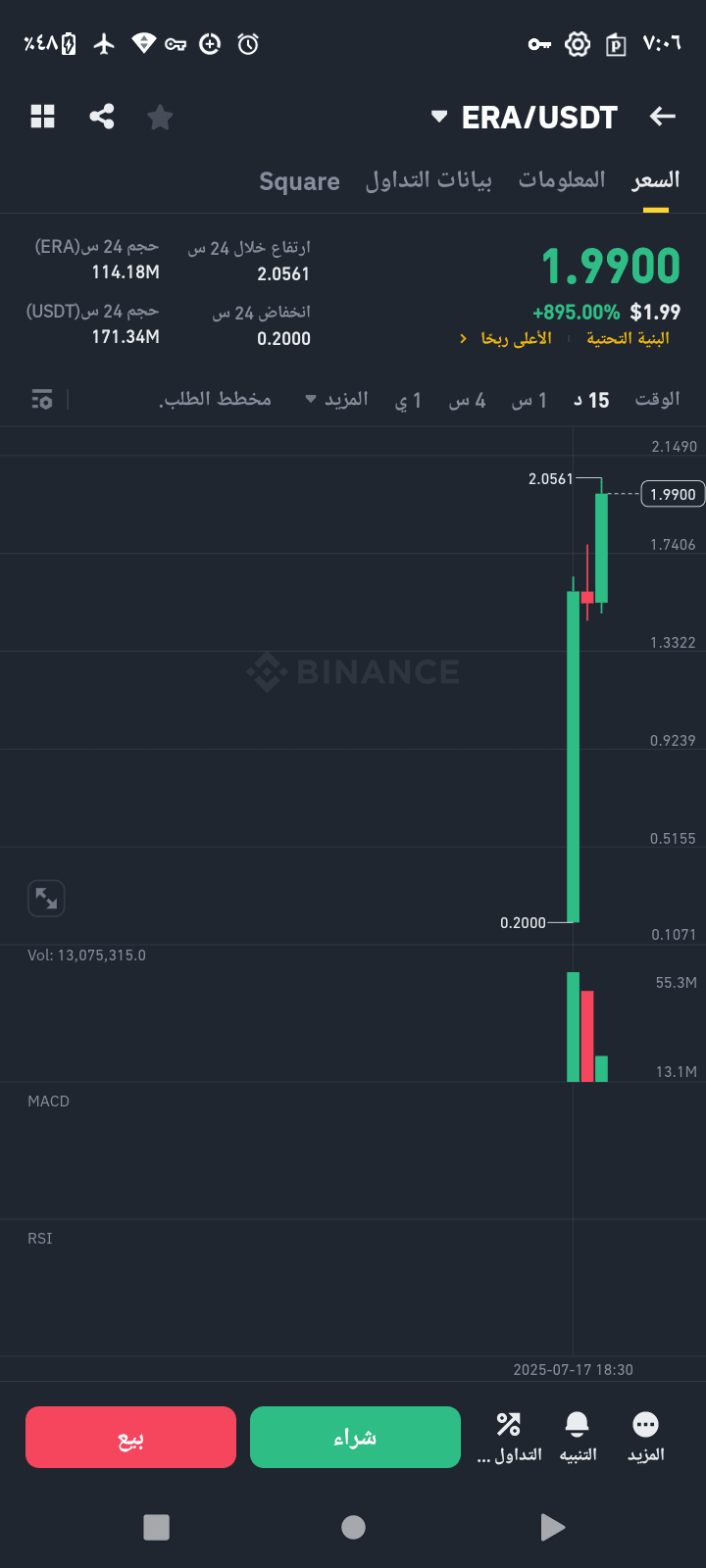Select the 1 س chart interval
This screenshot has width=706, height=1568.
click(529, 400)
